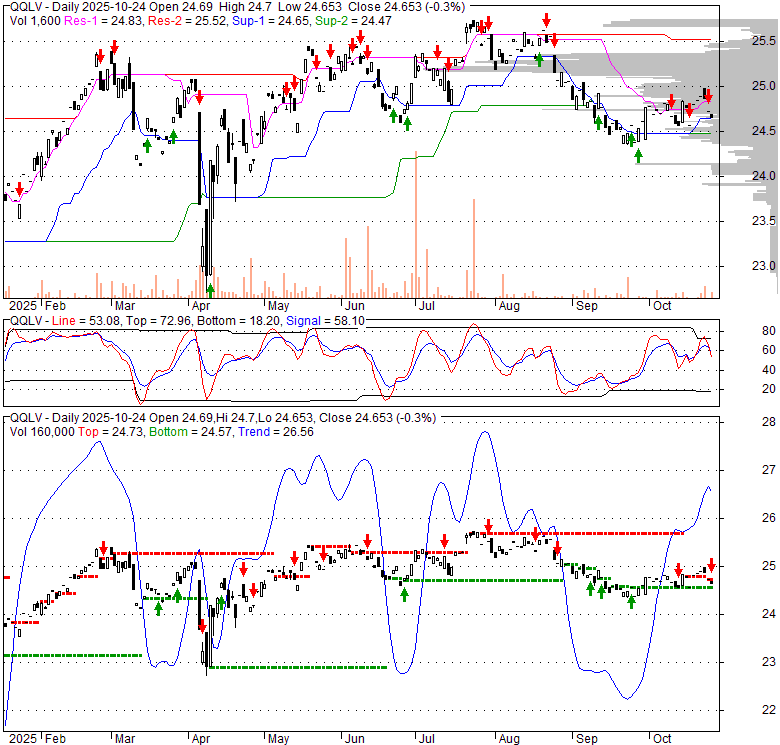Click the green buy arrow under April's low in the top chart

[210, 290]
